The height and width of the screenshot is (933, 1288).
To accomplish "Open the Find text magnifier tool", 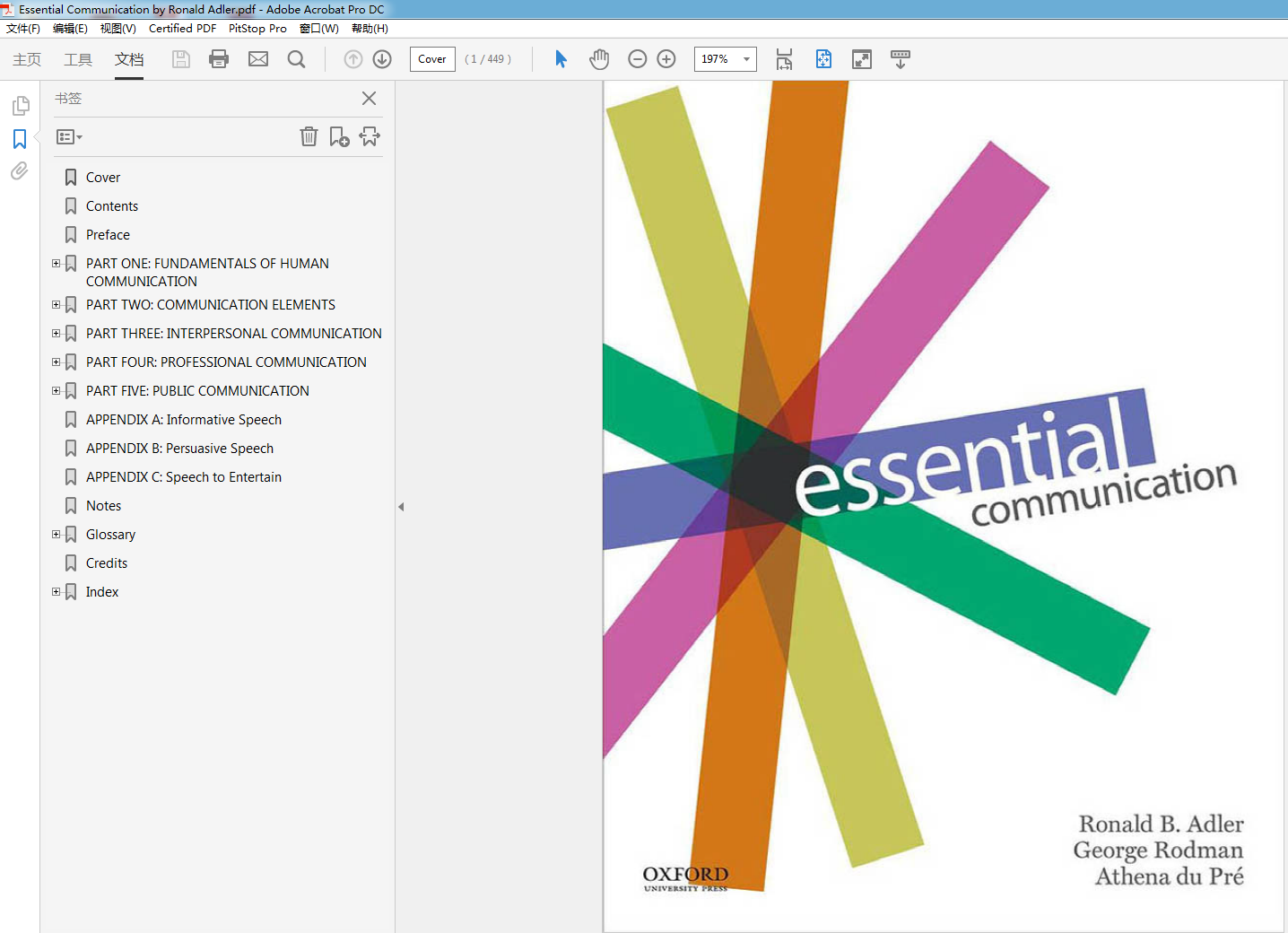I will [x=296, y=59].
